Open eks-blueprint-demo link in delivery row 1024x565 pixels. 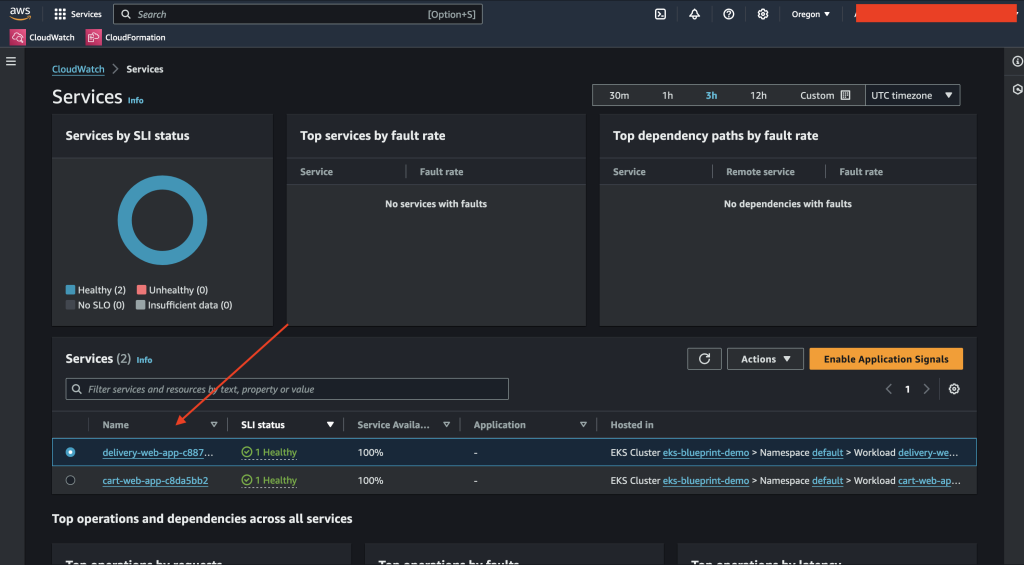(x=705, y=452)
